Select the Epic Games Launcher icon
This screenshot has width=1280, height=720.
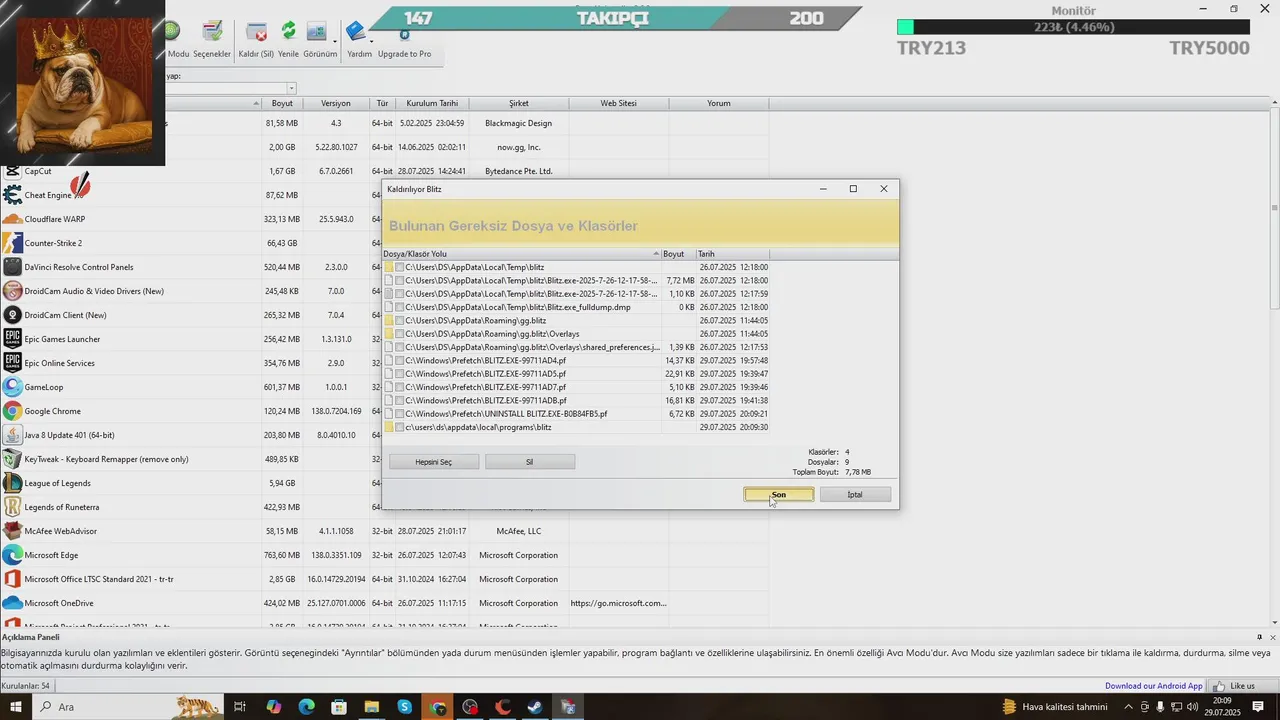click(x=12, y=339)
